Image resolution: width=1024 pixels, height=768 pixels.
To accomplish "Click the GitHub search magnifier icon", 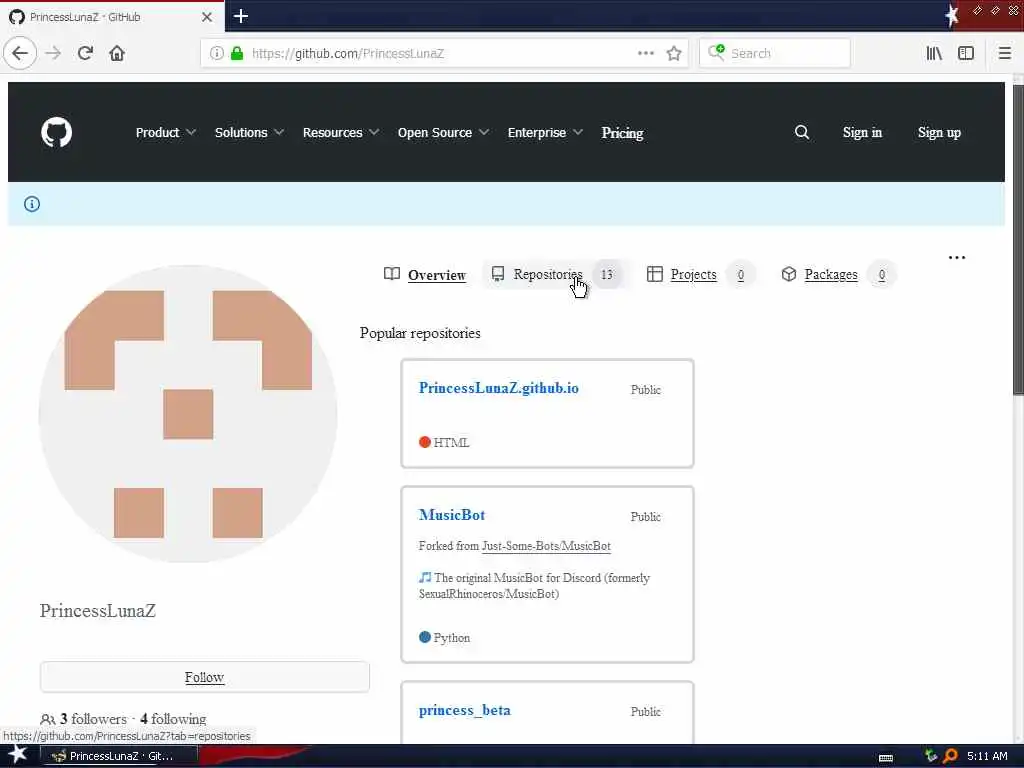I will (802, 133).
